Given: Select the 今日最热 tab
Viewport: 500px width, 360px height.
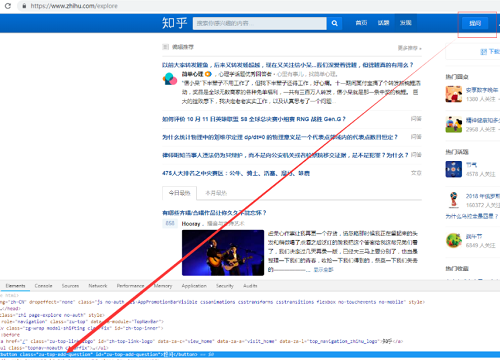Looking at the screenshot, I should [x=179, y=193].
